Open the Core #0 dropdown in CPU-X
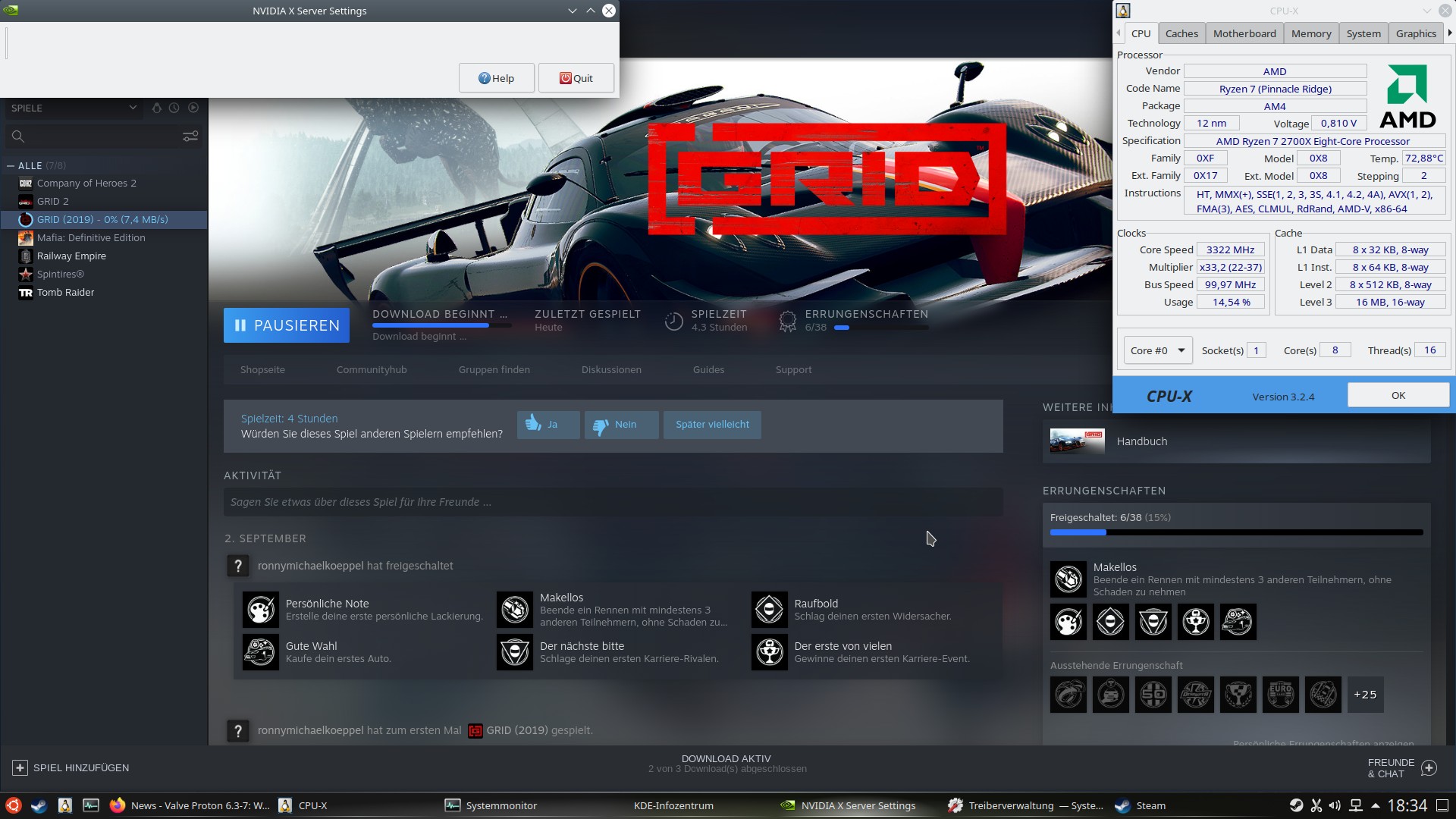The width and height of the screenshot is (1456, 819). pos(1156,350)
